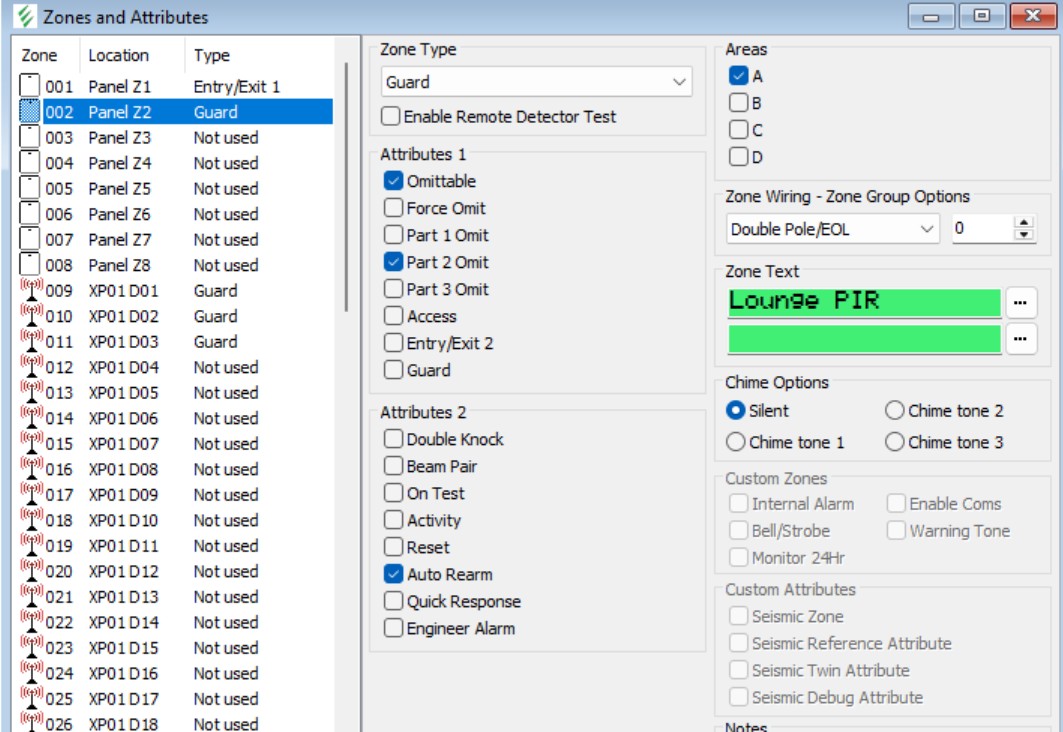1063x732 pixels.
Task: Click the panel zone icon for zone 005
Action: coord(30,189)
